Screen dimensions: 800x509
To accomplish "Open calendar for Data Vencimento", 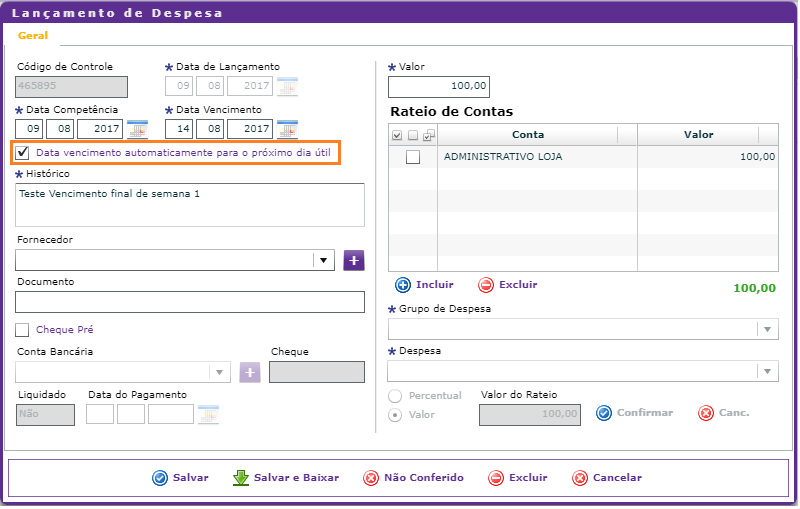I will [x=287, y=129].
